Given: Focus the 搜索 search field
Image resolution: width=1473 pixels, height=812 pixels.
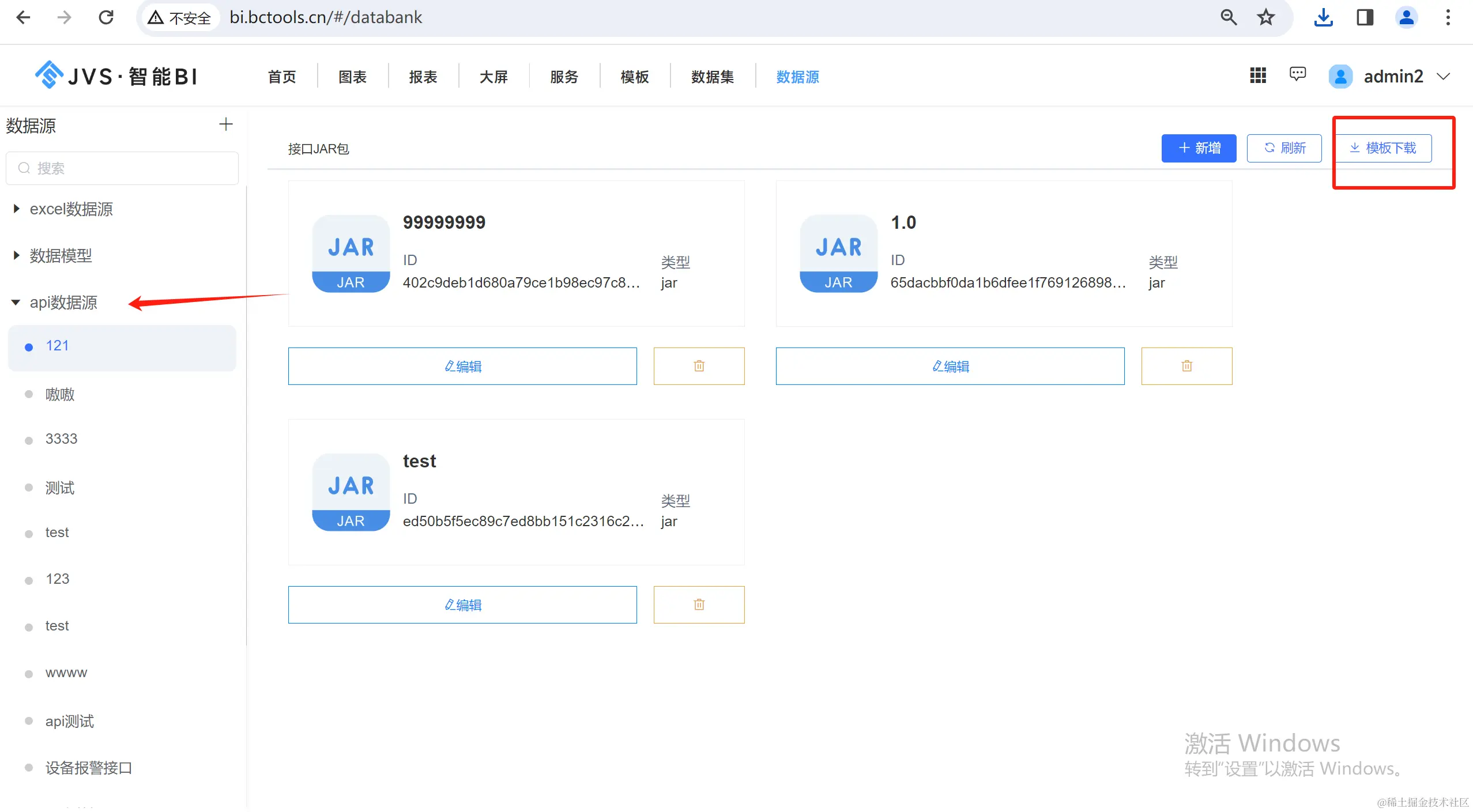Looking at the screenshot, I should [x=122, y=168].
